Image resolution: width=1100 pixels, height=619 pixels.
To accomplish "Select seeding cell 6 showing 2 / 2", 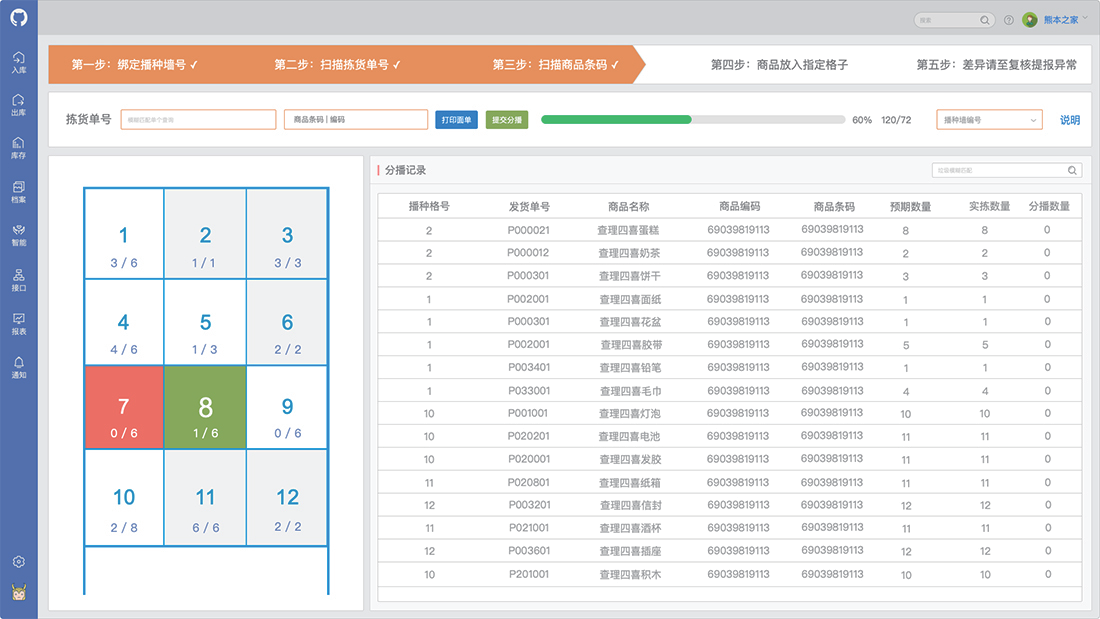I will pos(287,322).
